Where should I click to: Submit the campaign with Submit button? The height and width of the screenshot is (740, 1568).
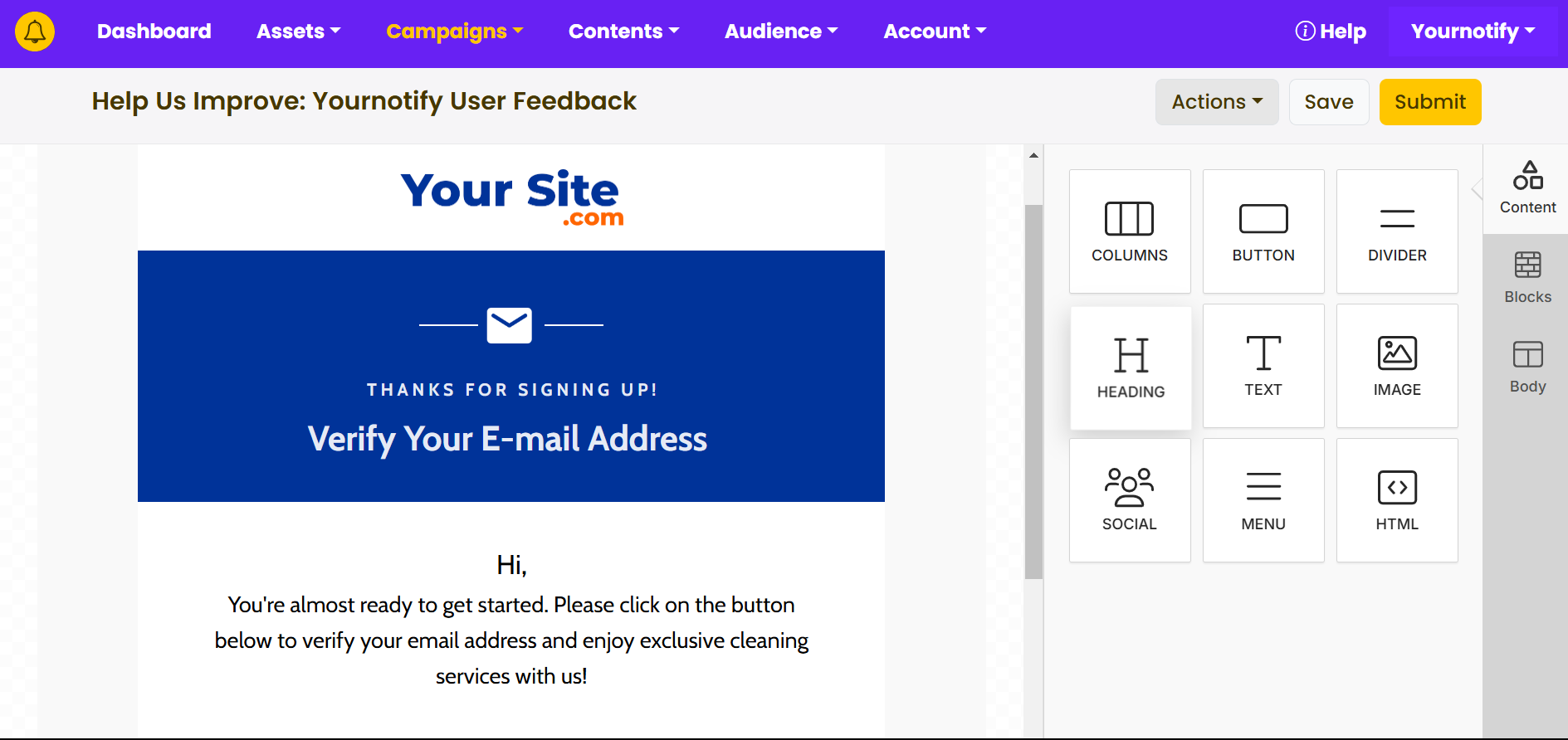tap(1430, 102)
